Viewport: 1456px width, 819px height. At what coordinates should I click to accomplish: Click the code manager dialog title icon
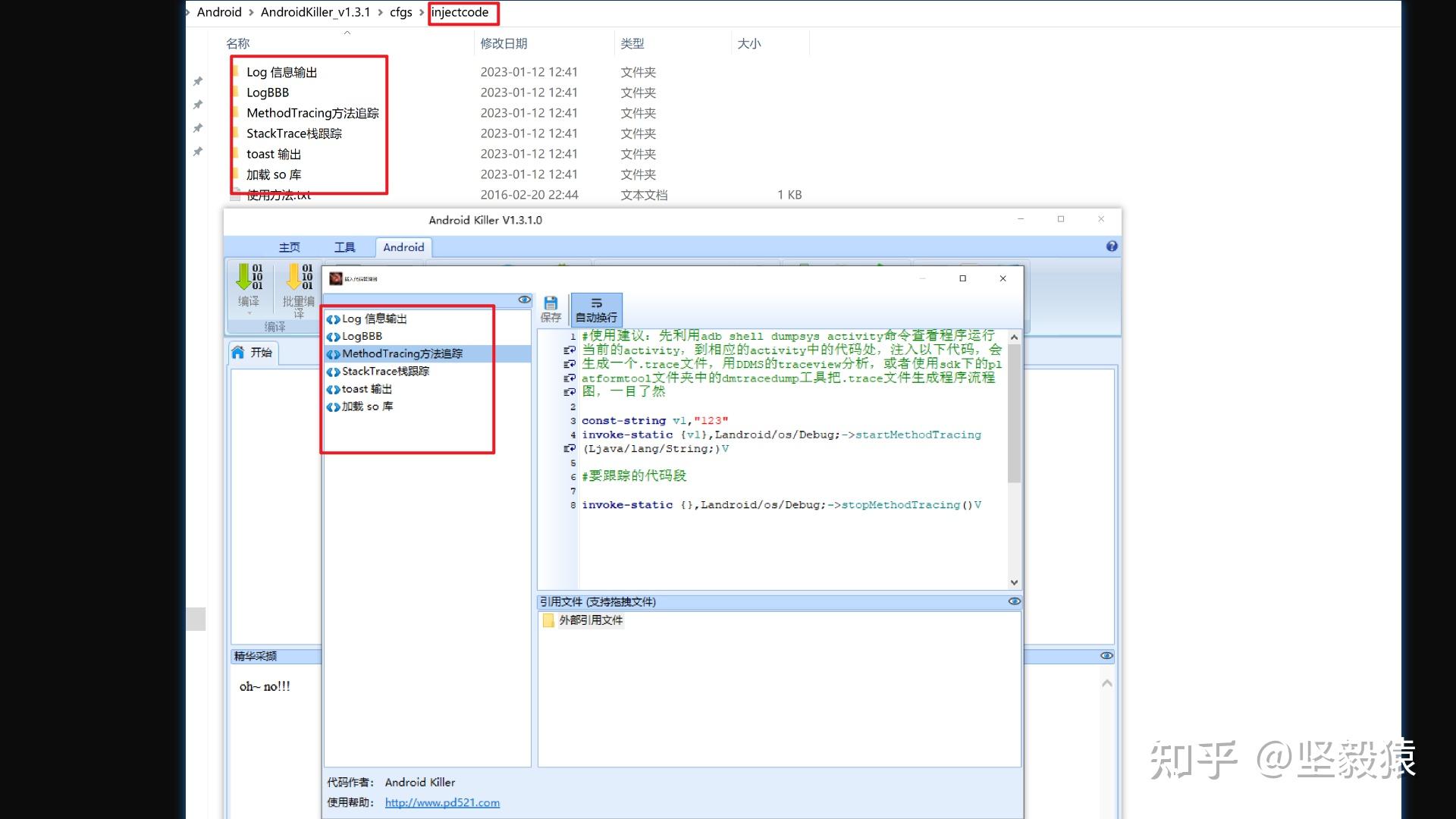coord(336,278)
